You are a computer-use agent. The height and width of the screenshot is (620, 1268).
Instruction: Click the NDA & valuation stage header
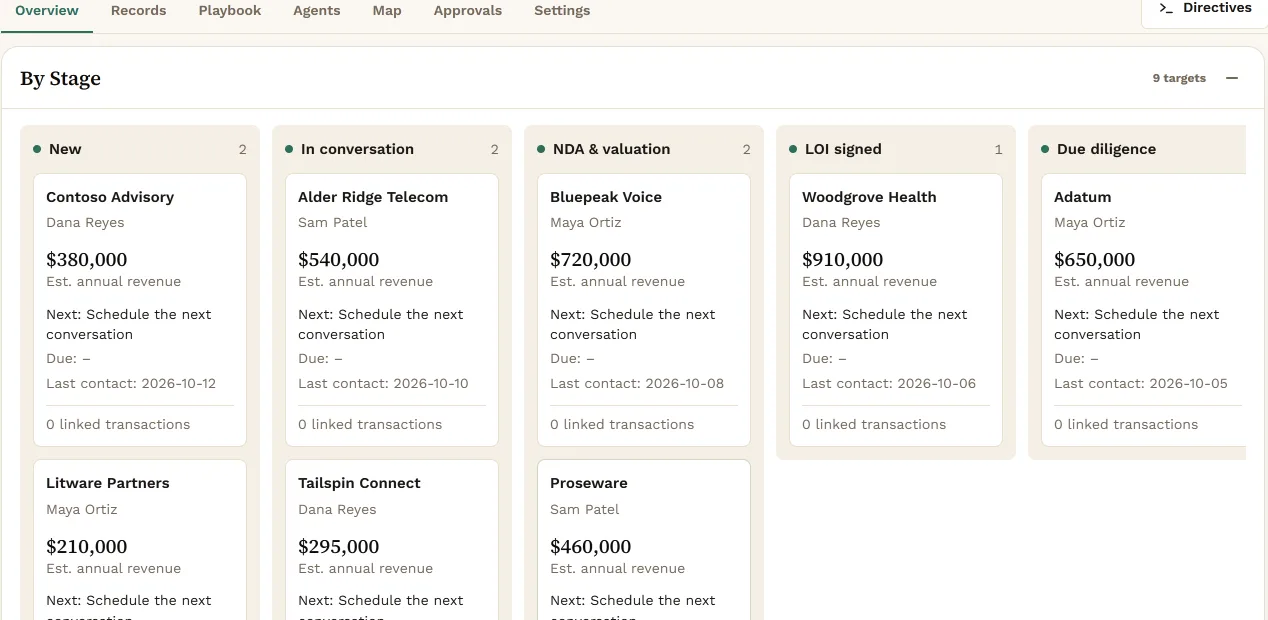coord(644,149)
